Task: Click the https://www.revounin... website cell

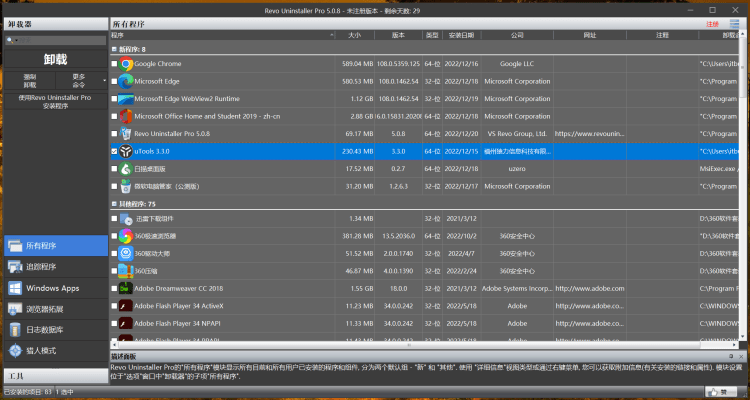Action: (589, 133)
